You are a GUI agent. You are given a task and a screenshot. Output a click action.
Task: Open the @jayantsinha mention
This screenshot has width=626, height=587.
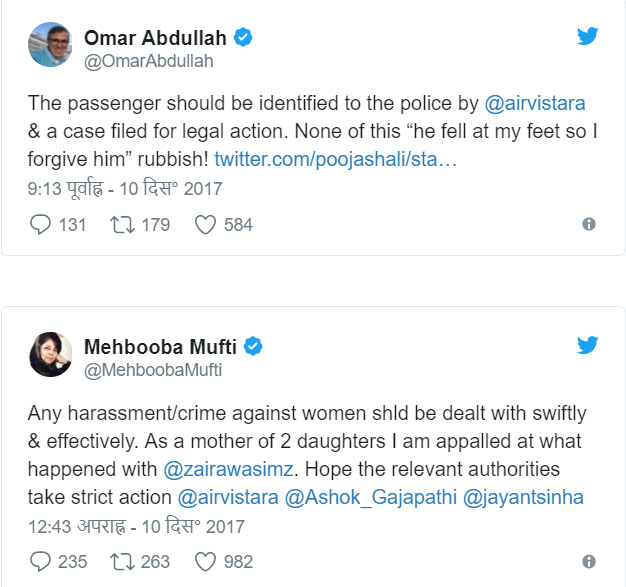[x=523, y=498]
